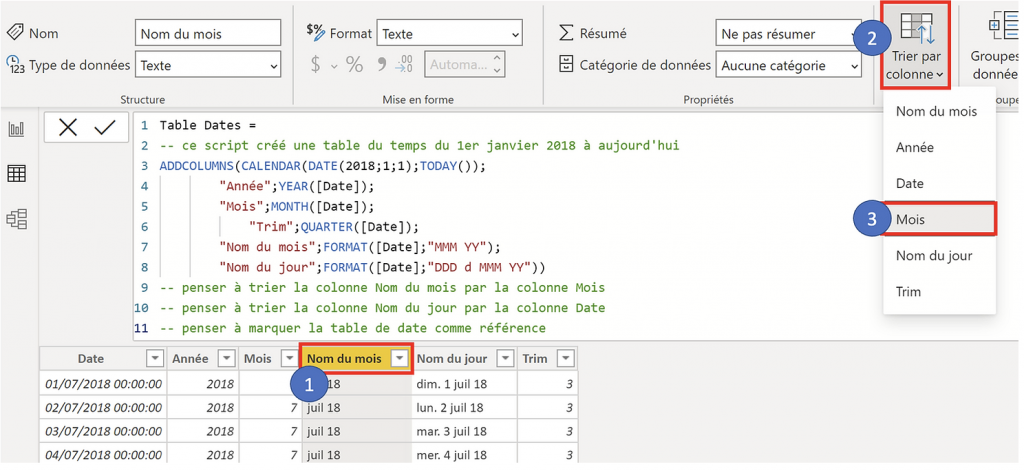
Task: Open the Nom du mois column filter arrow
Action: click(399, 359)
